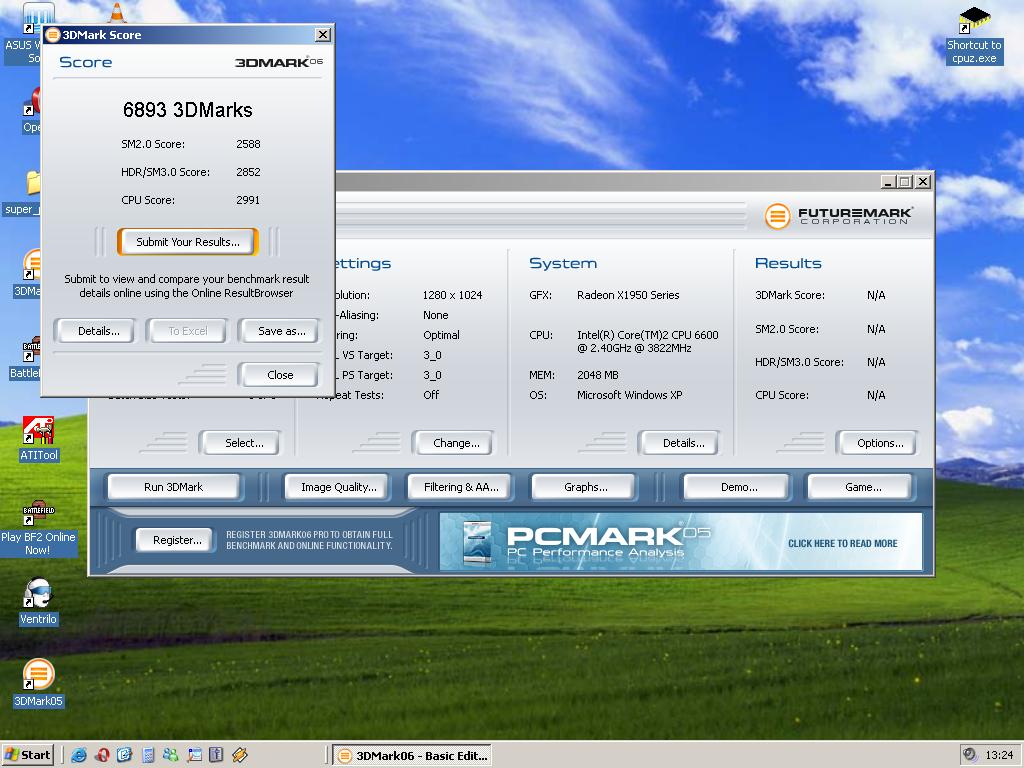The height and width of the screenshot is (768, 1024).
Task: Launch Internet Explorer from Quick Launch
Action: [79, 755]
